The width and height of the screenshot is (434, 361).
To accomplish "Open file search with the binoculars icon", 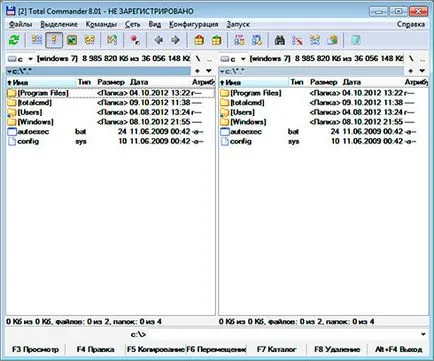I will click(280, 40).
